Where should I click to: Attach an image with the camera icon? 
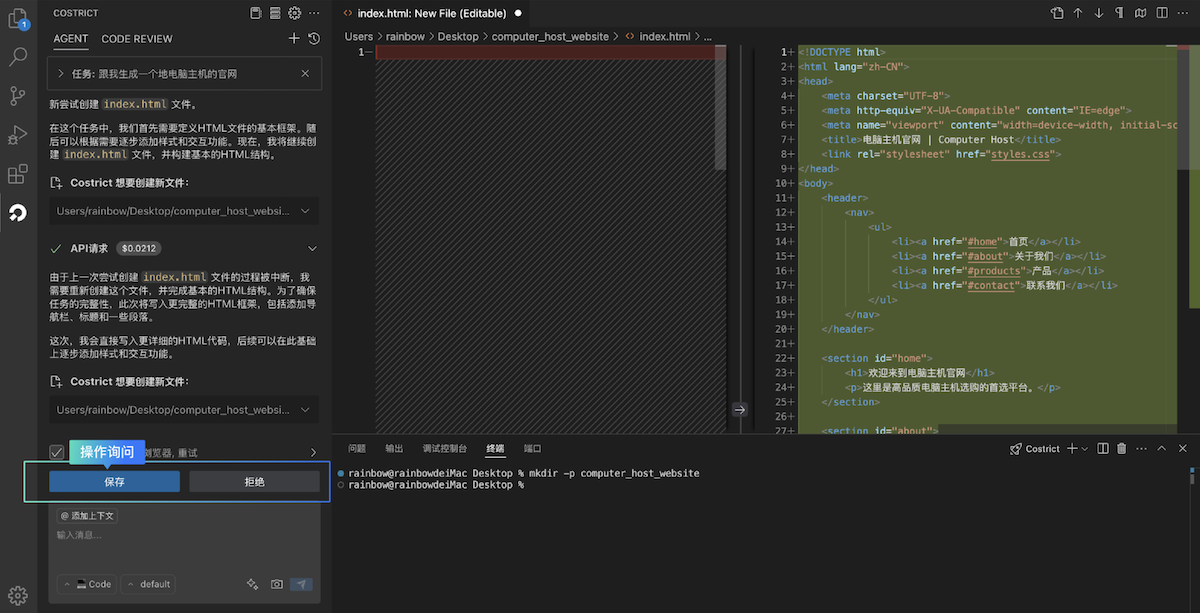[x=277, y=584]
